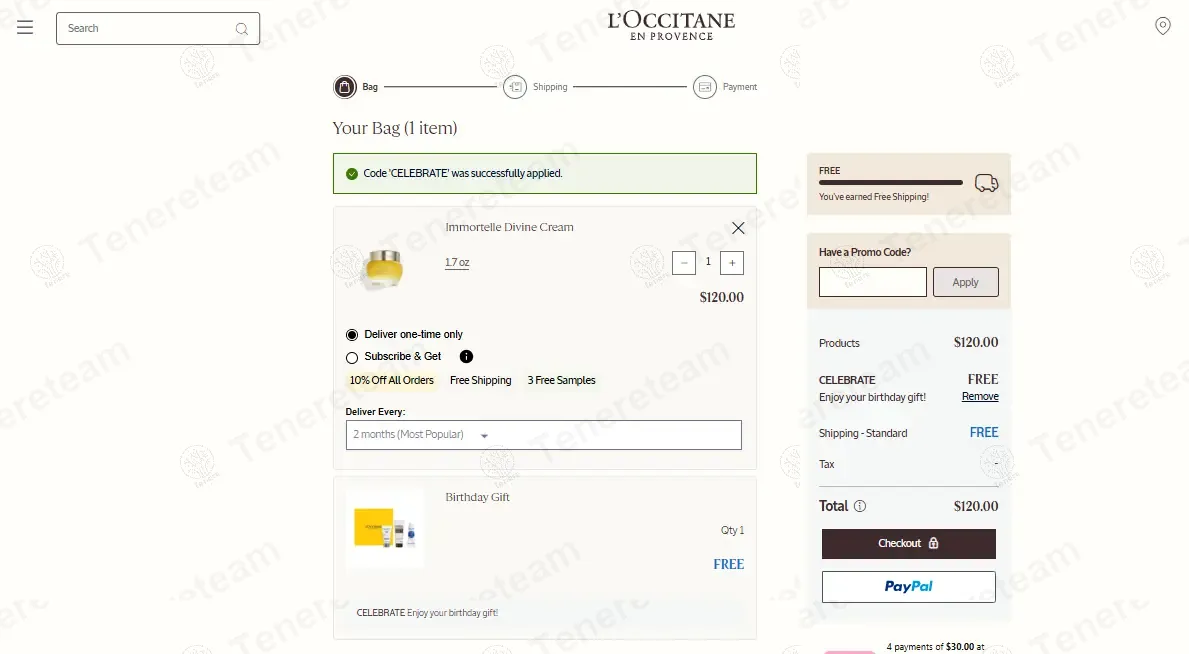Image resolution: width=1189 pixels, height=654 pixels.
Task: Open the Deliver Every frequency dropdown
Action: 544,435
